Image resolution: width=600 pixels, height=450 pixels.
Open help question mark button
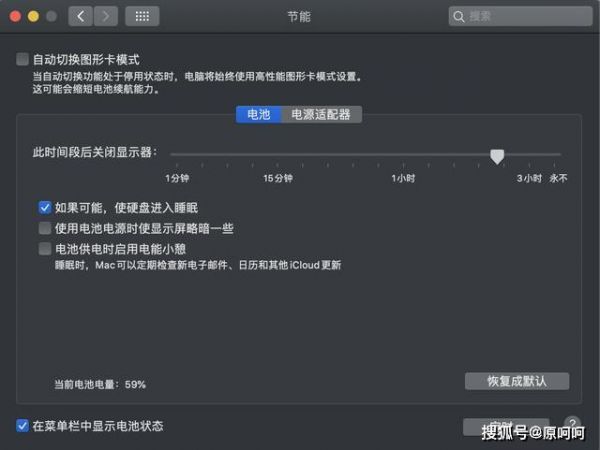(572, 424)
